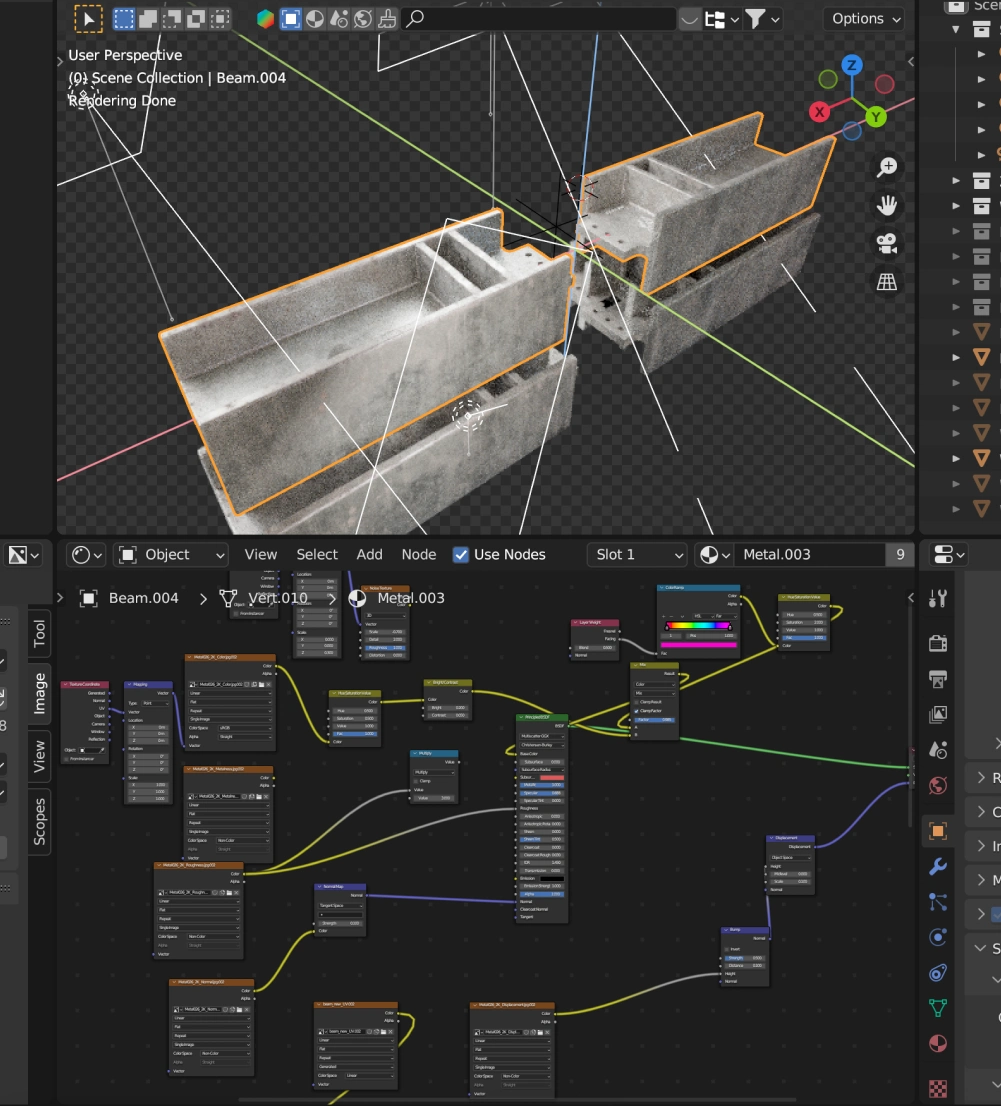Screen dimensions: 1001x1106
Task: Open the View Layer properties tab
Action: point(938,714)
